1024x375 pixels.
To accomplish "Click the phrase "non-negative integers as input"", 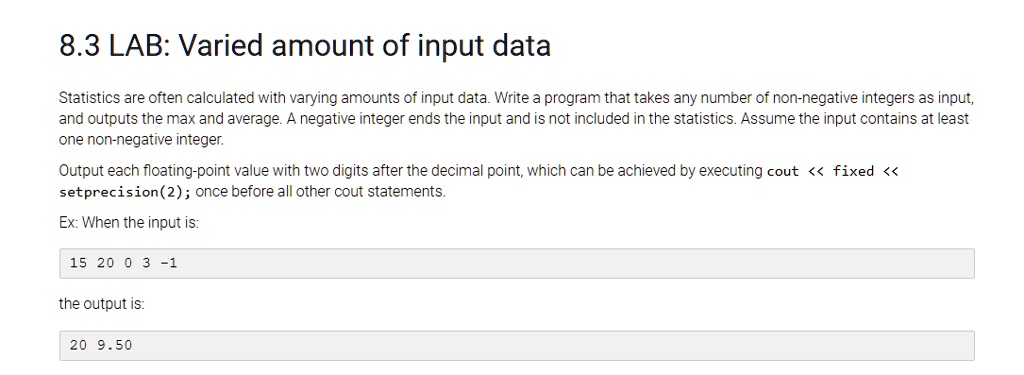I will pyautogui.click(x=872, y=99).
